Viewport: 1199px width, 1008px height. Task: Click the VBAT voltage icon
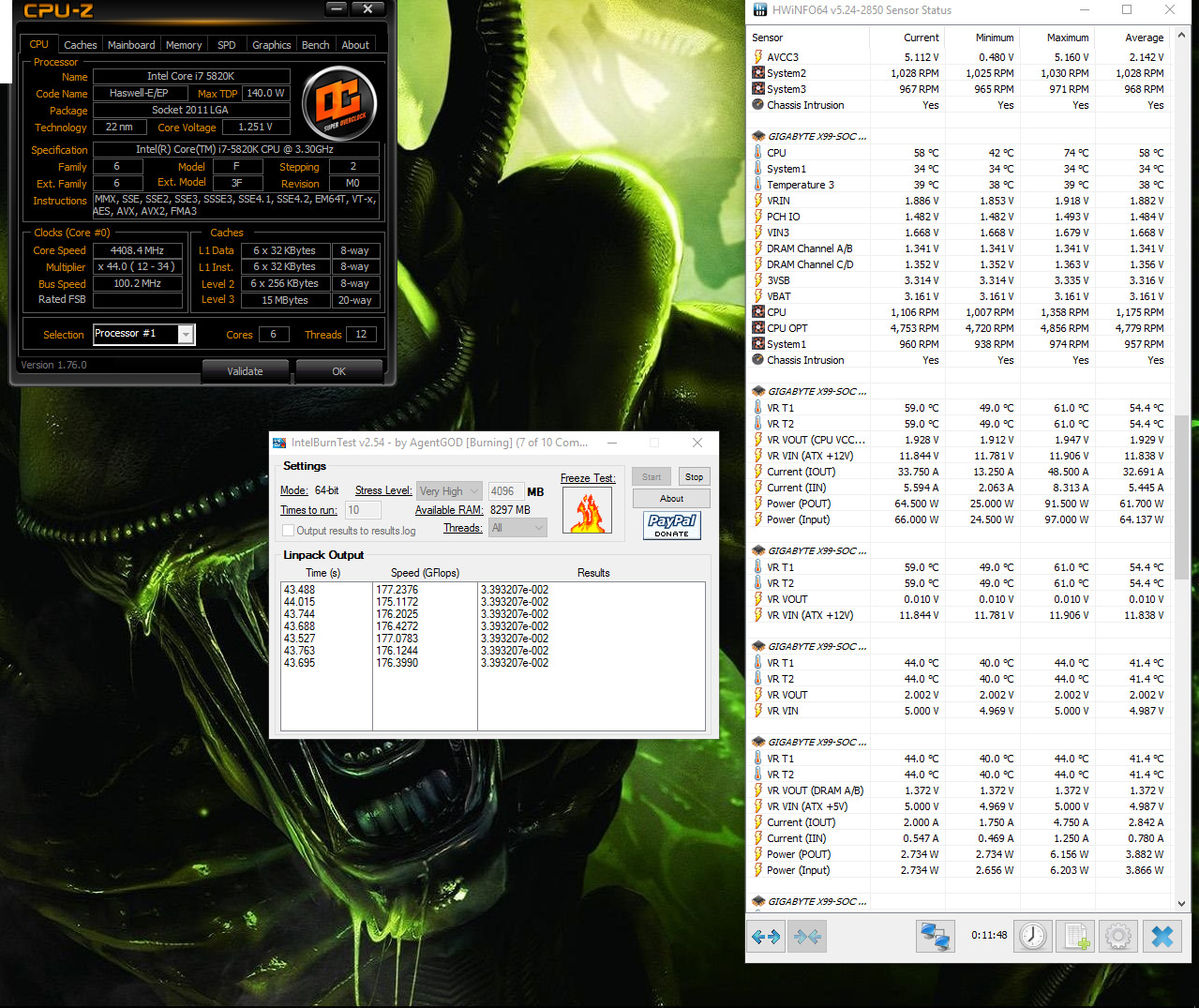(x=757, y=296)
